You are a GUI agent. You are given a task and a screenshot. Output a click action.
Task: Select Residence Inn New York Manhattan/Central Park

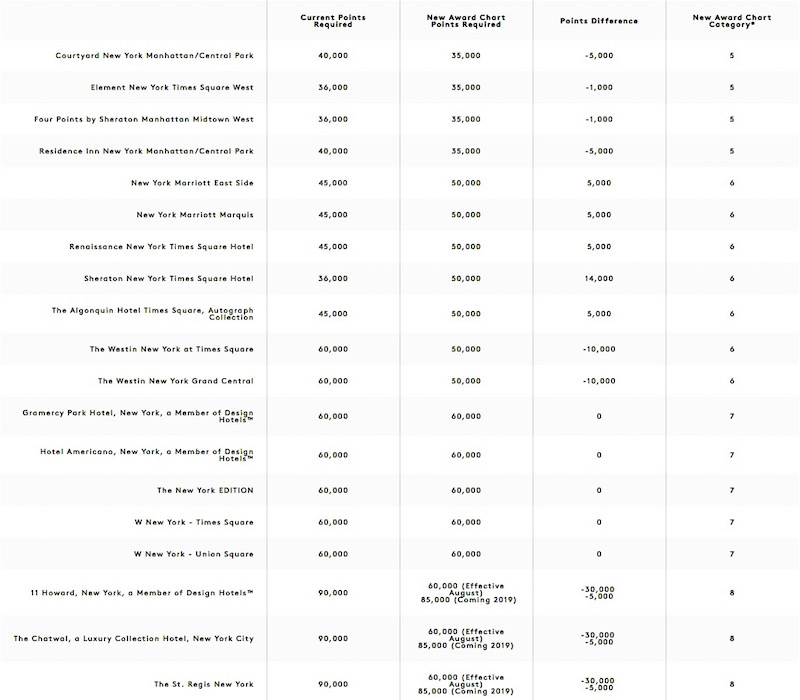(146, 151)
